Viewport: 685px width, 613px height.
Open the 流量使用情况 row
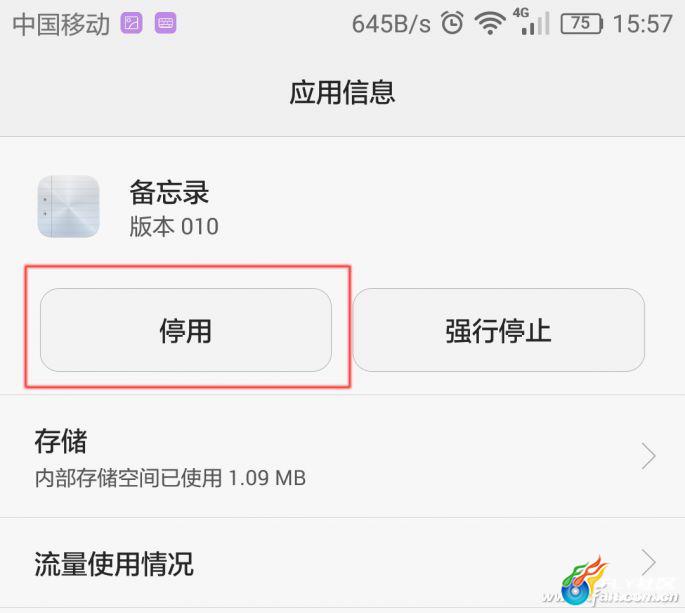click(x=342, y=563)
